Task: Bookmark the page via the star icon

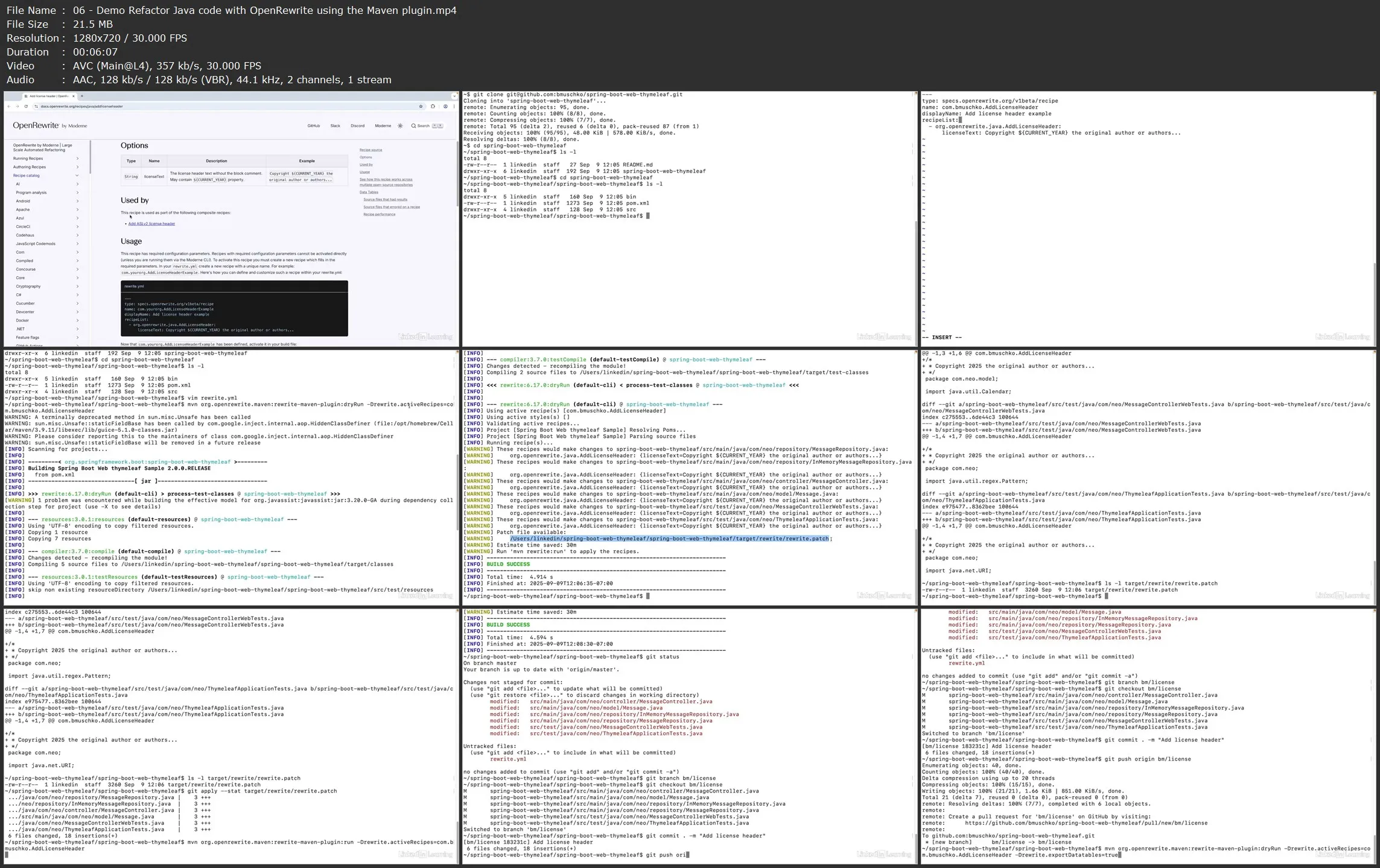Action: coord(421,106)
